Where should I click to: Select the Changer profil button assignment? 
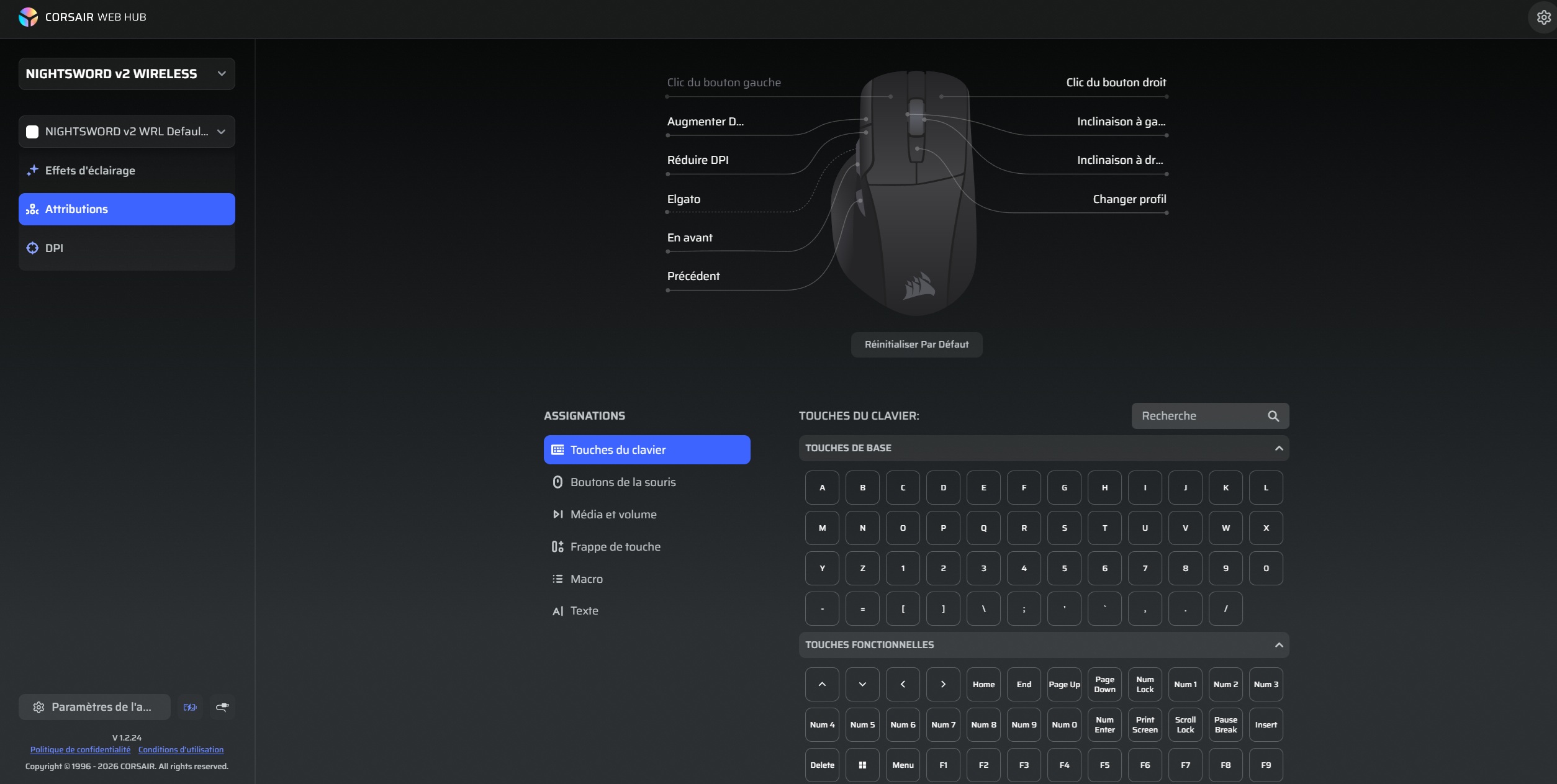(x=1129, y=199)
